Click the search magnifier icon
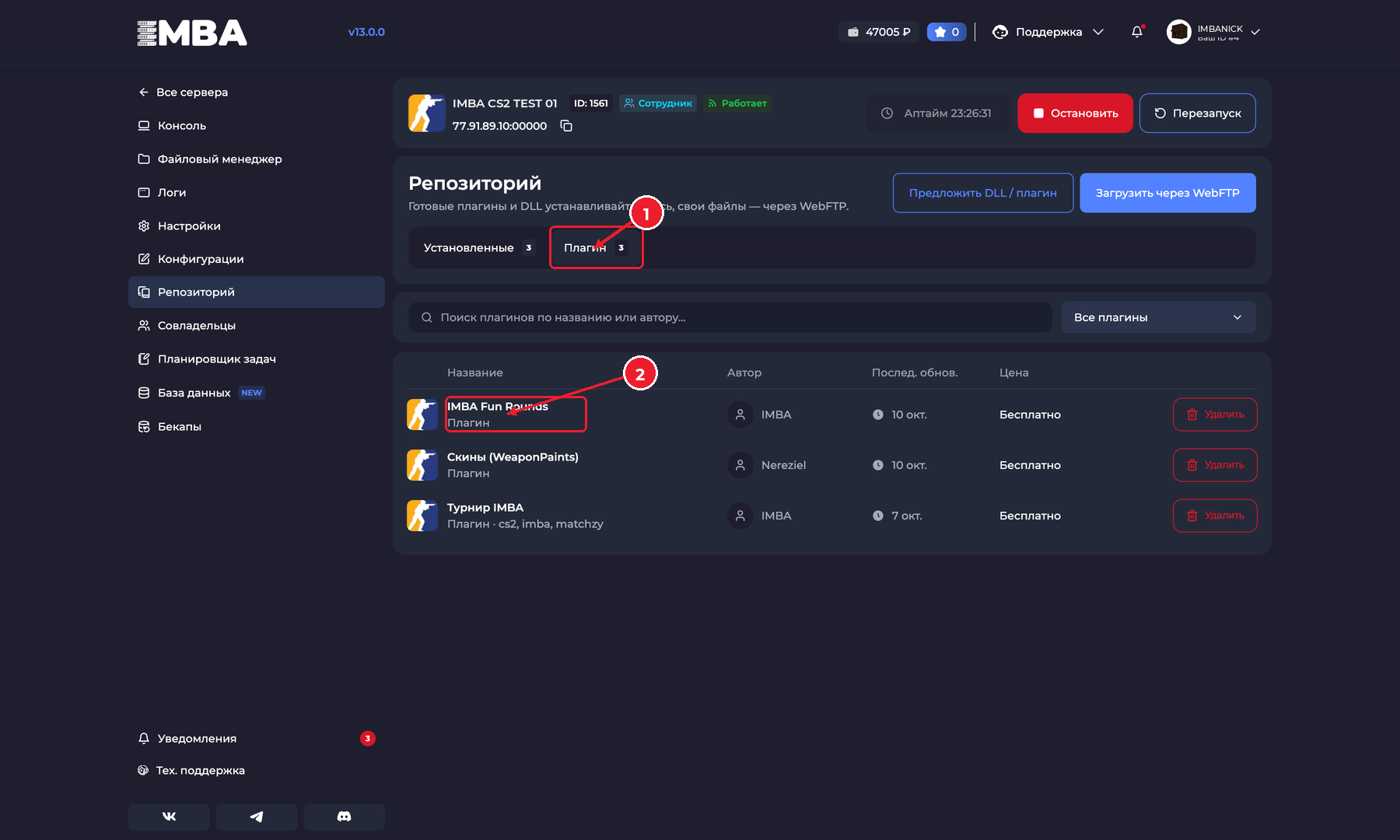Screen dimensions: 1400x840 (x=427, y=317)
